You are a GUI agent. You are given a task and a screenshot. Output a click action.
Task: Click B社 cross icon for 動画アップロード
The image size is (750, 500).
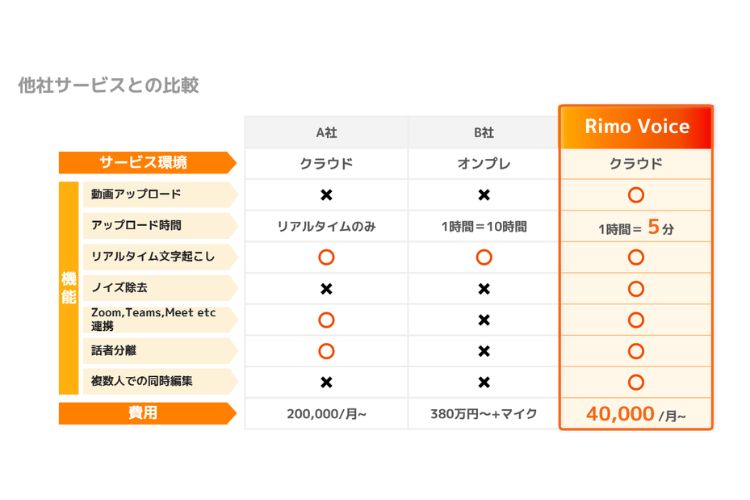click(484, 195)
